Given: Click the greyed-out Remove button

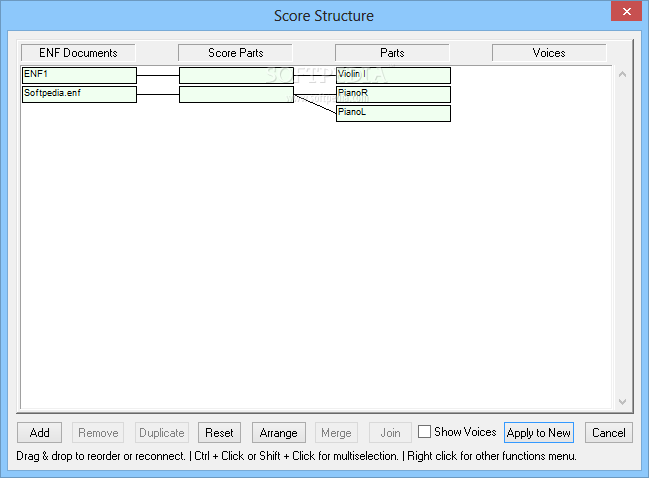Looking at the screenshot, I should (x=98, y=432).
